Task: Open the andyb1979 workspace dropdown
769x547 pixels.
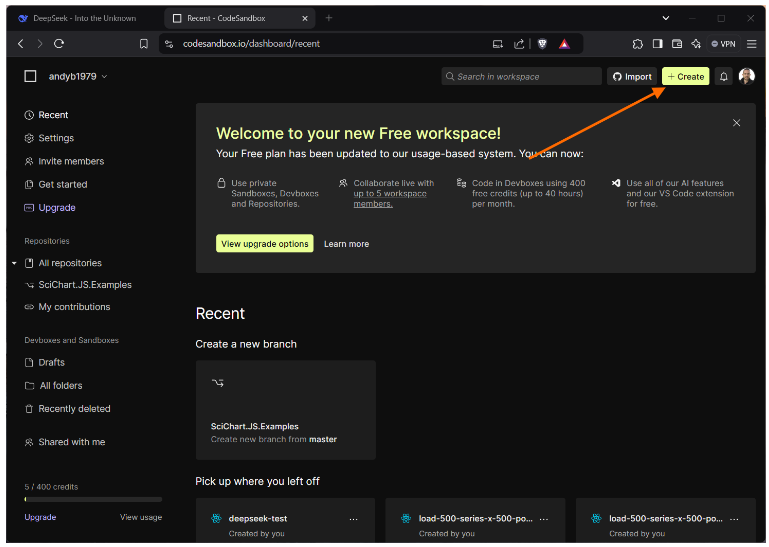Action: (78, 77)
